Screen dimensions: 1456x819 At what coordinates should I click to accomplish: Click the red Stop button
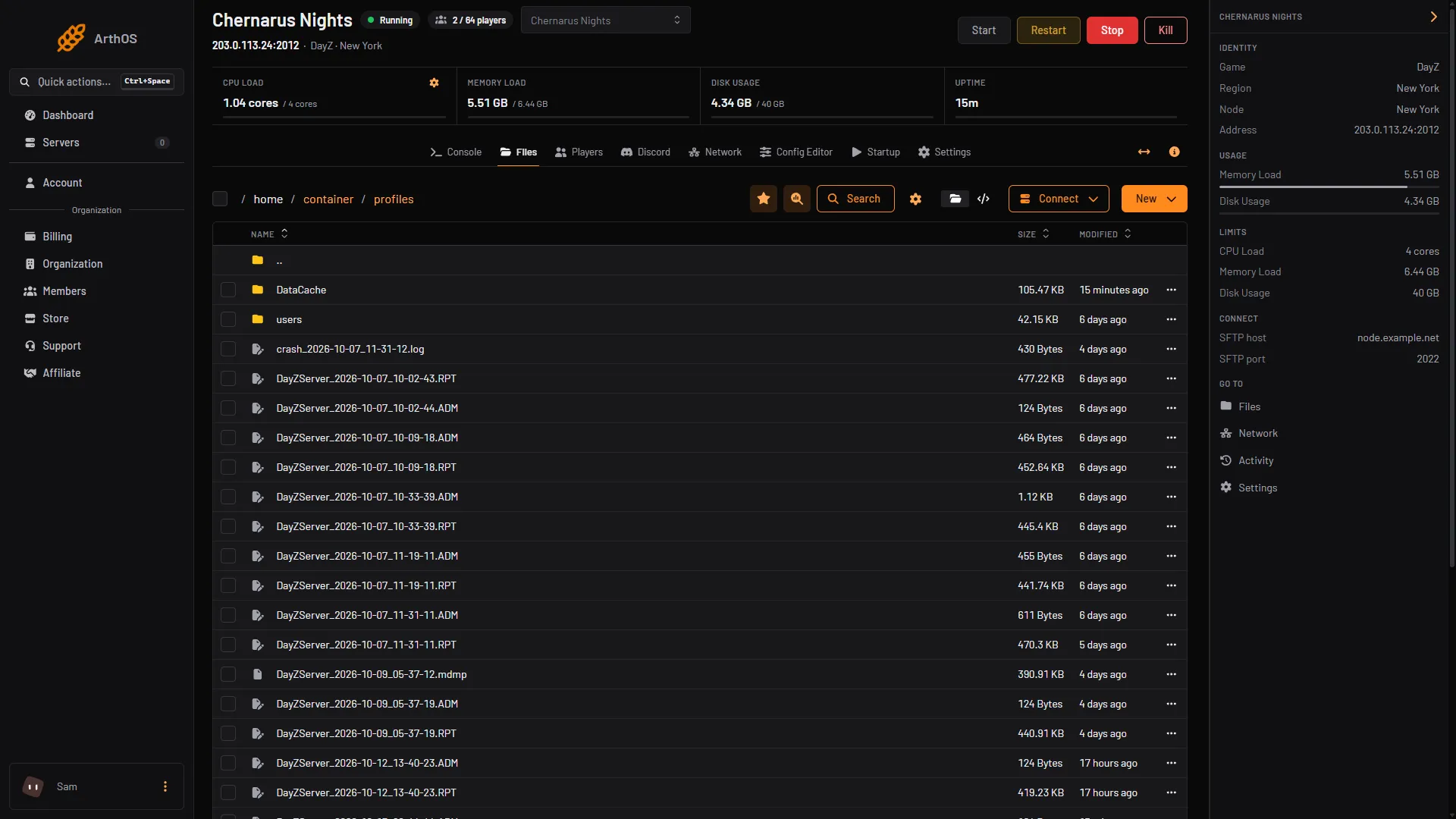point(1112,30)
